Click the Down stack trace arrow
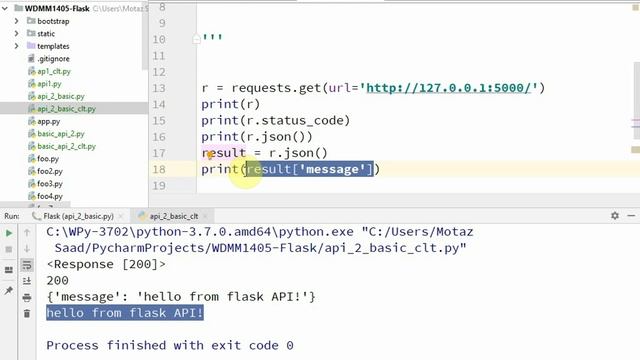The image size is (640, 360). [27, 249]
